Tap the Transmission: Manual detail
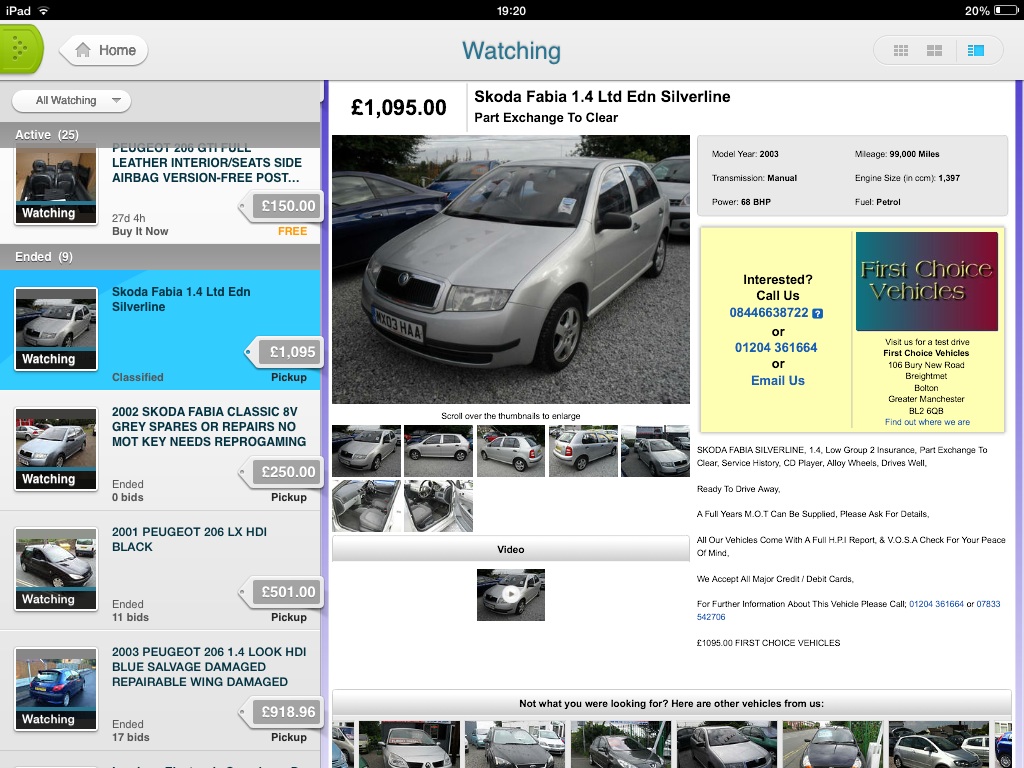The width and height of the screenshot is (1024, 768). click(x=754, y=178)
